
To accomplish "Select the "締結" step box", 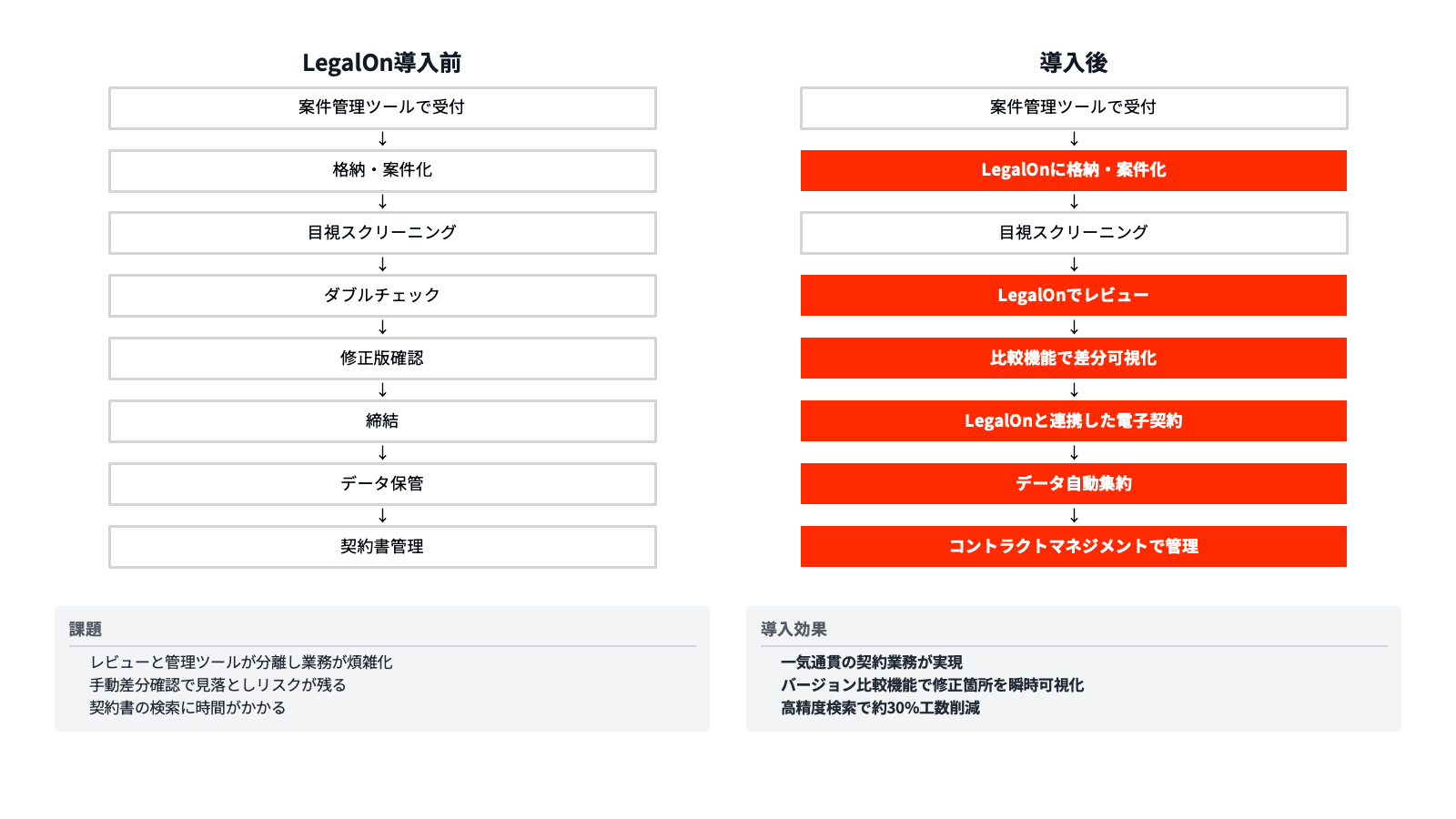I will 382,421.
